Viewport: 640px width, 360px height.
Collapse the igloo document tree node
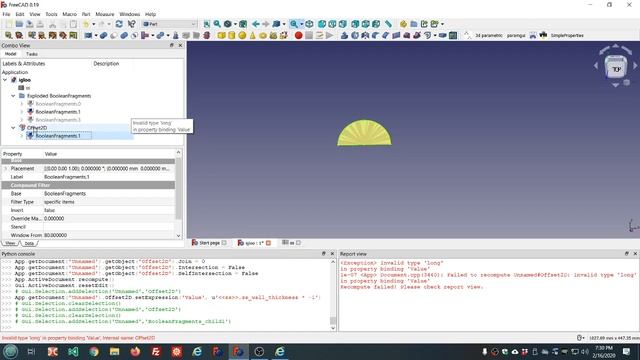(5, 80)
